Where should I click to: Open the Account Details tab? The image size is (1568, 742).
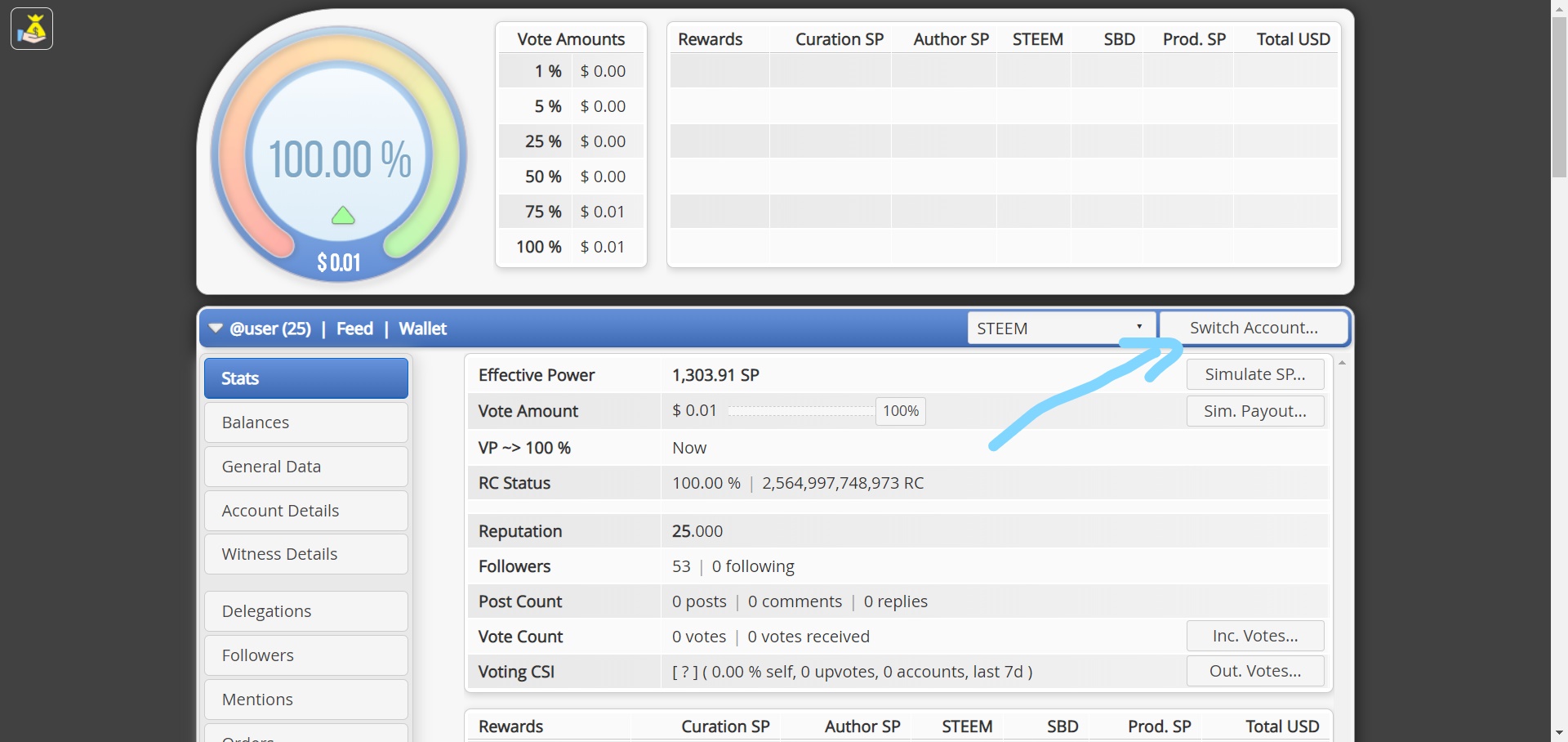(306, 511)
